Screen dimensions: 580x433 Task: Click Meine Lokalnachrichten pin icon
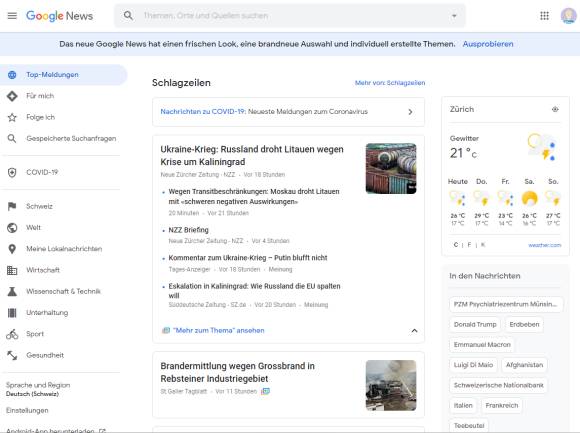tap(12, 249)
